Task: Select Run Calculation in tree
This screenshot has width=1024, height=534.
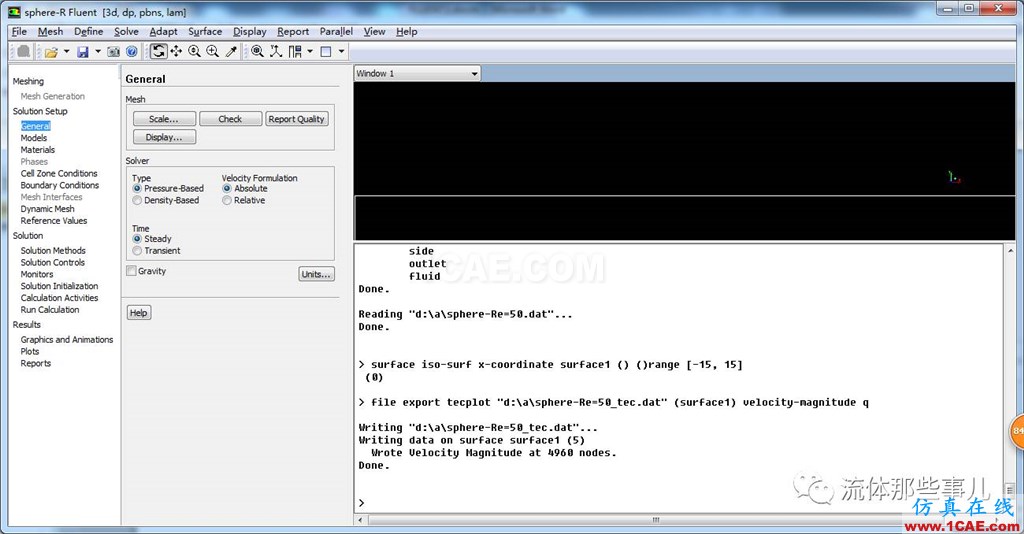Action: (50, 309)
